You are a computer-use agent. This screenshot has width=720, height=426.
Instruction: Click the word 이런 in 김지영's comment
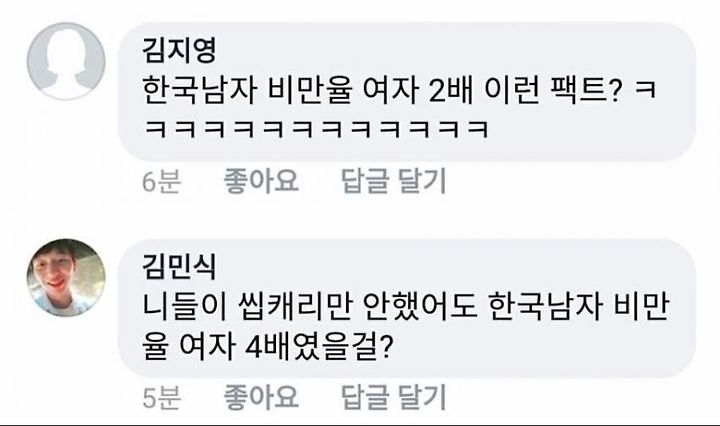(511, 90)
